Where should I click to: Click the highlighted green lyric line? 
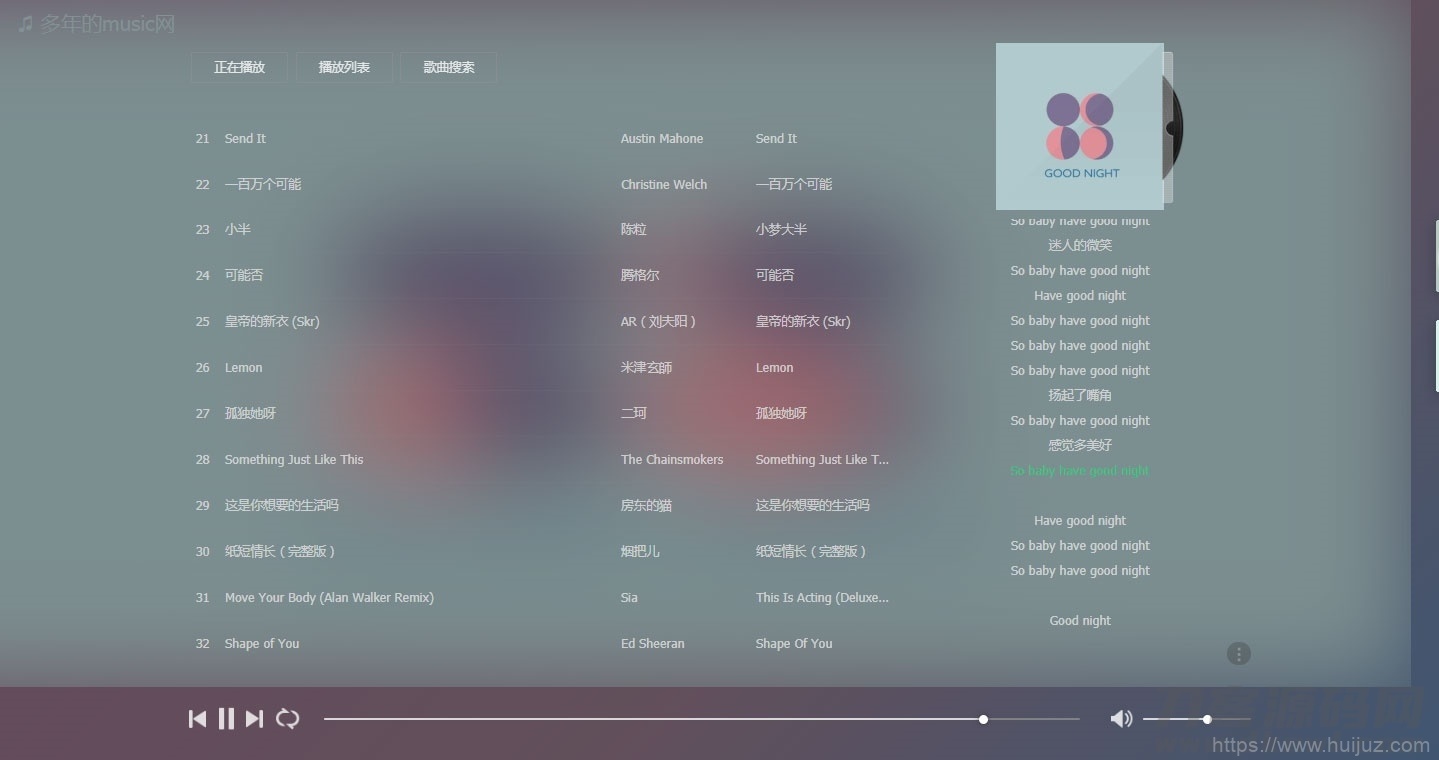[1080, 471]
